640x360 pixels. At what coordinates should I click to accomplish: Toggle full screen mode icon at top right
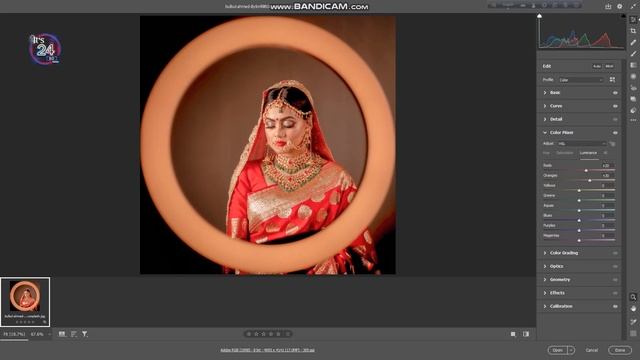click(x=633, y=6)
